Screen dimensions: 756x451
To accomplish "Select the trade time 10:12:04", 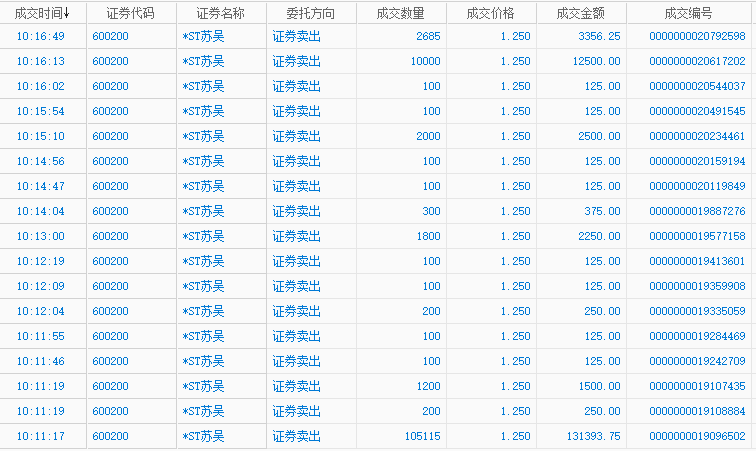I will [40, 311].
